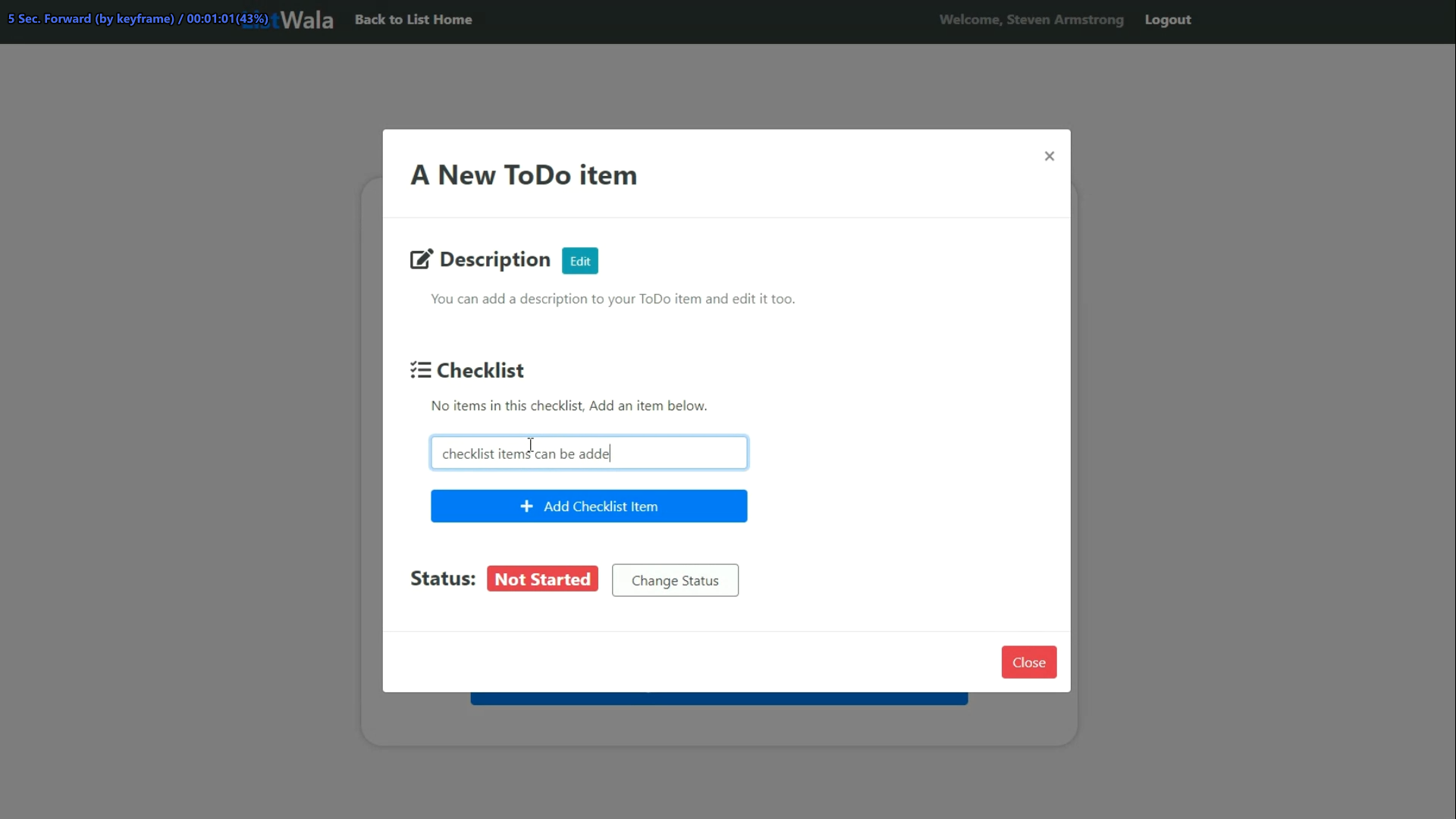This screenshot has width=1456, height=819.
Task: Click the pencil-square icon beside Description
Action: pos(421,260)
